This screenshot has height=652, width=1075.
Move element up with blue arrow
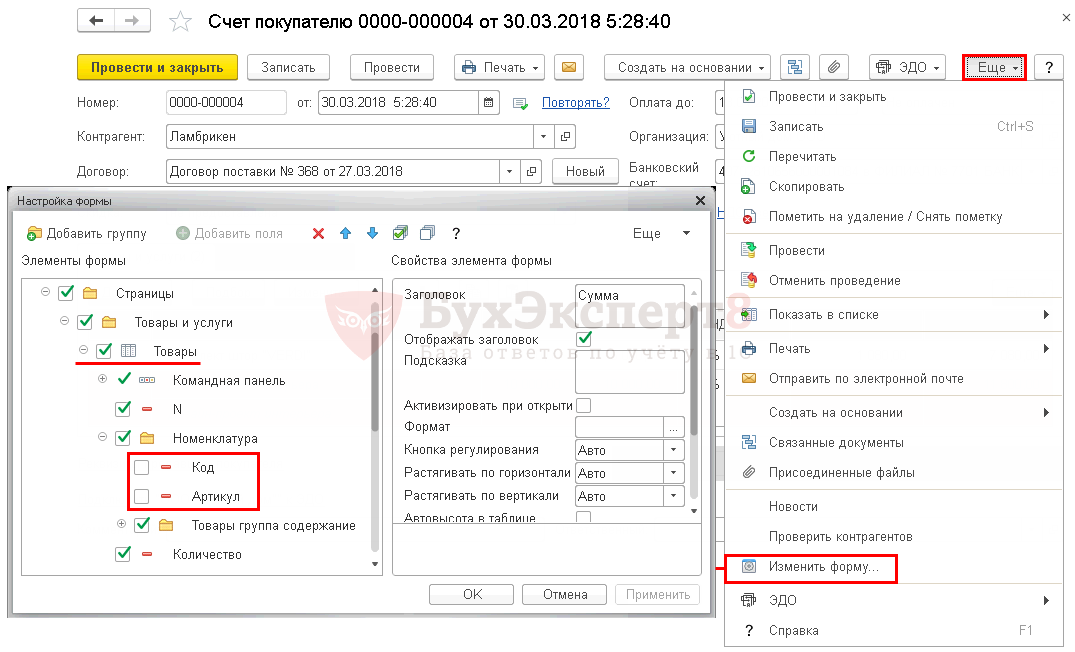point(346,233)
